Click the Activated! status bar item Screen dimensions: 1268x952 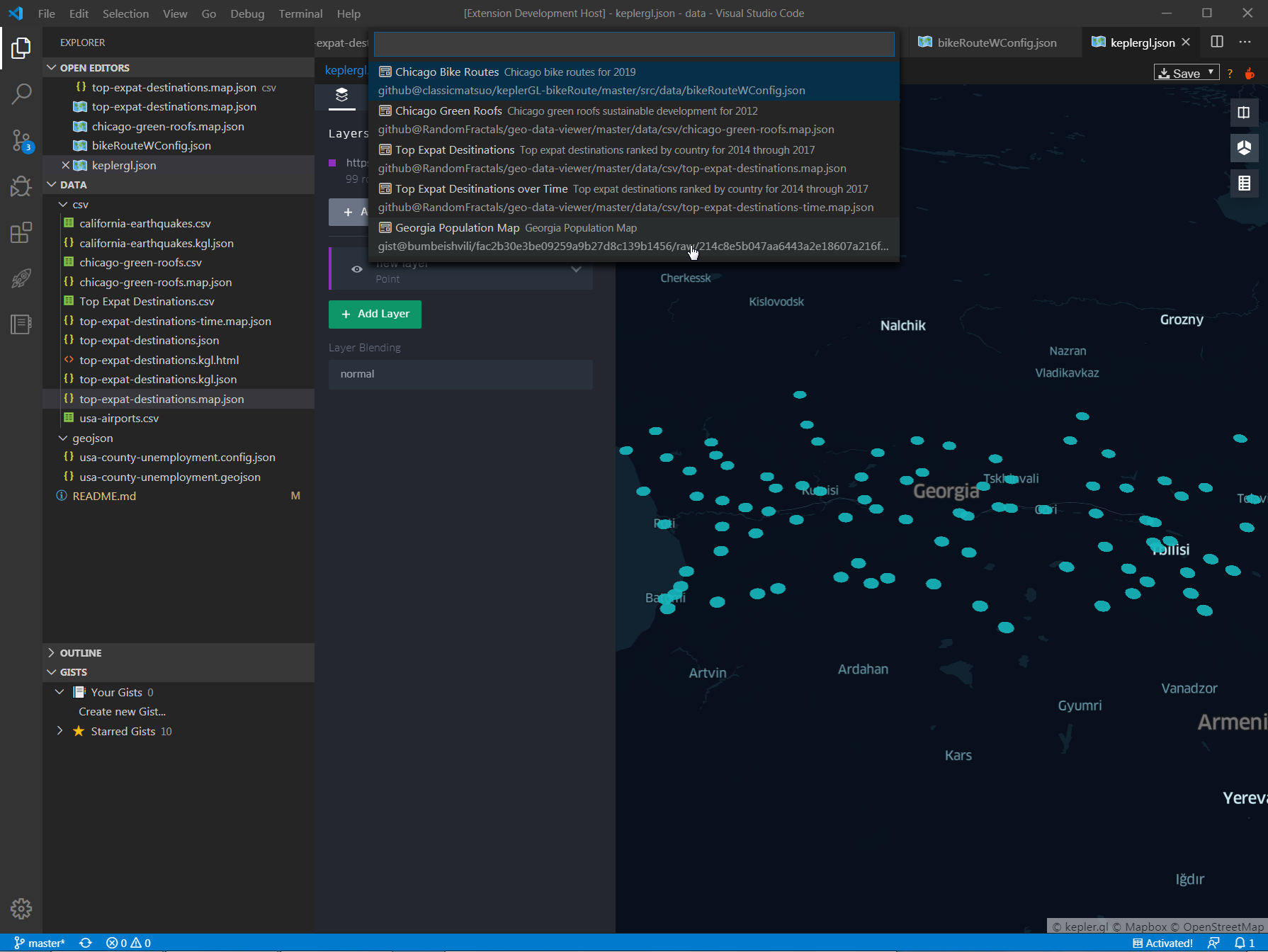(x=1162, y=943)
